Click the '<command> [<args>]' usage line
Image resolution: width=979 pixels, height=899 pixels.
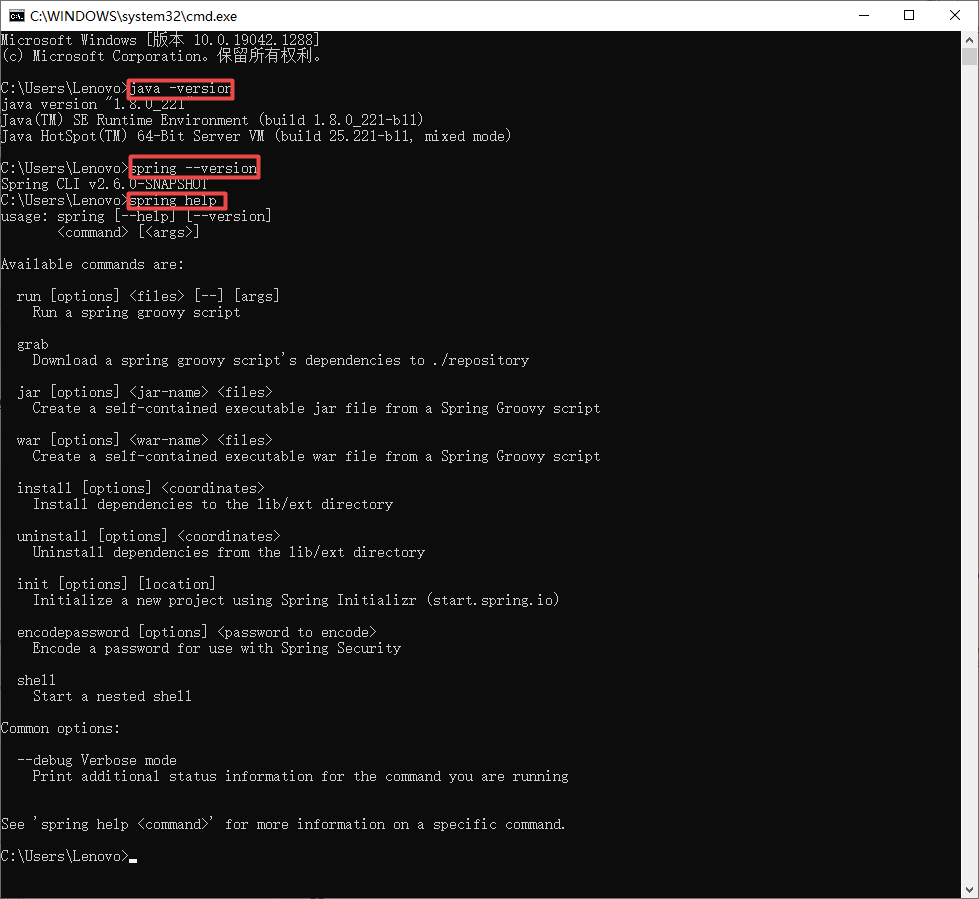(x=128, y=232)
